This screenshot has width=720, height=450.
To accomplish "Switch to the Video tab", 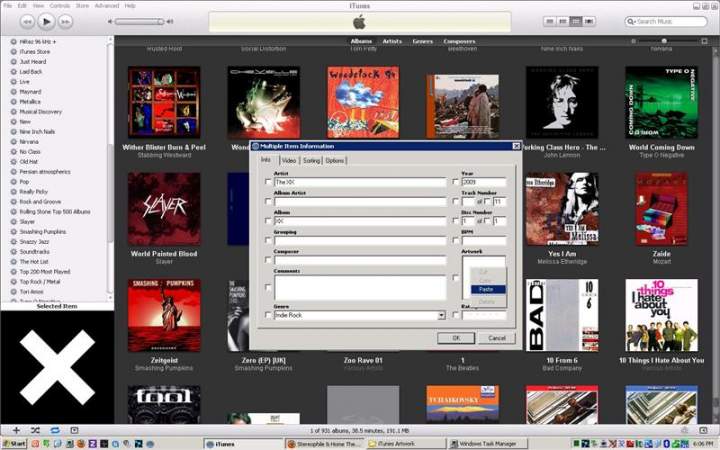I will [289, 160].
